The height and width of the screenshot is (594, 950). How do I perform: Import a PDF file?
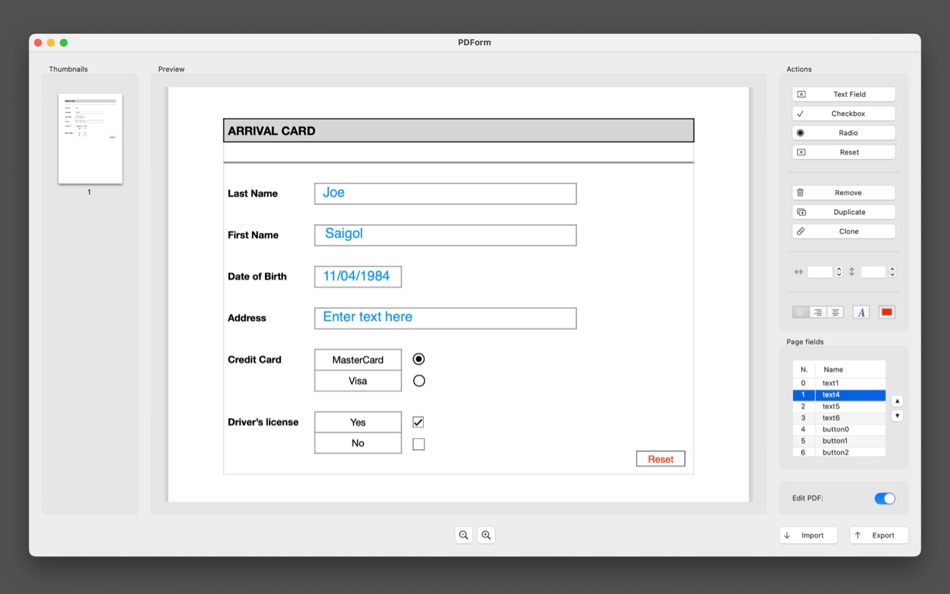pyautogui.click(x=808, y=535)
